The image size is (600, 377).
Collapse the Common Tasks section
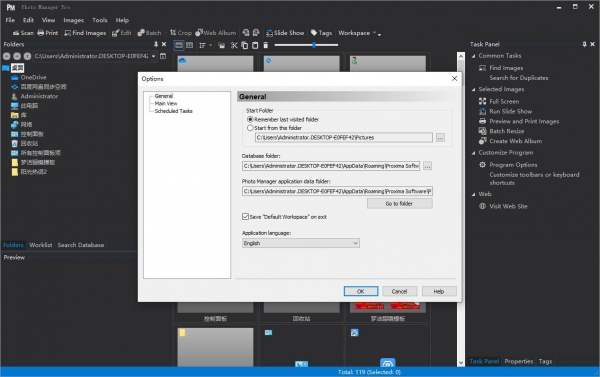click(x=473, y=56)
